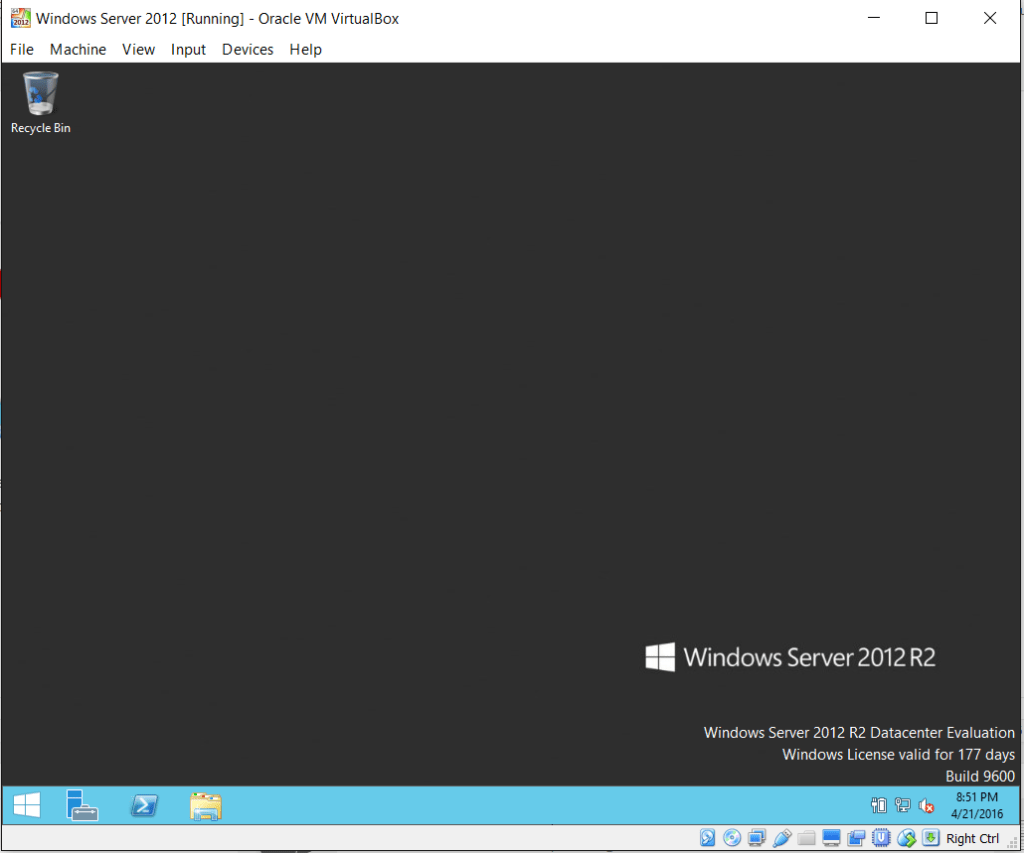The image size is (1024, 853).
Task: Click the display status icon in VirtualBox
Action: pos(831,838)
